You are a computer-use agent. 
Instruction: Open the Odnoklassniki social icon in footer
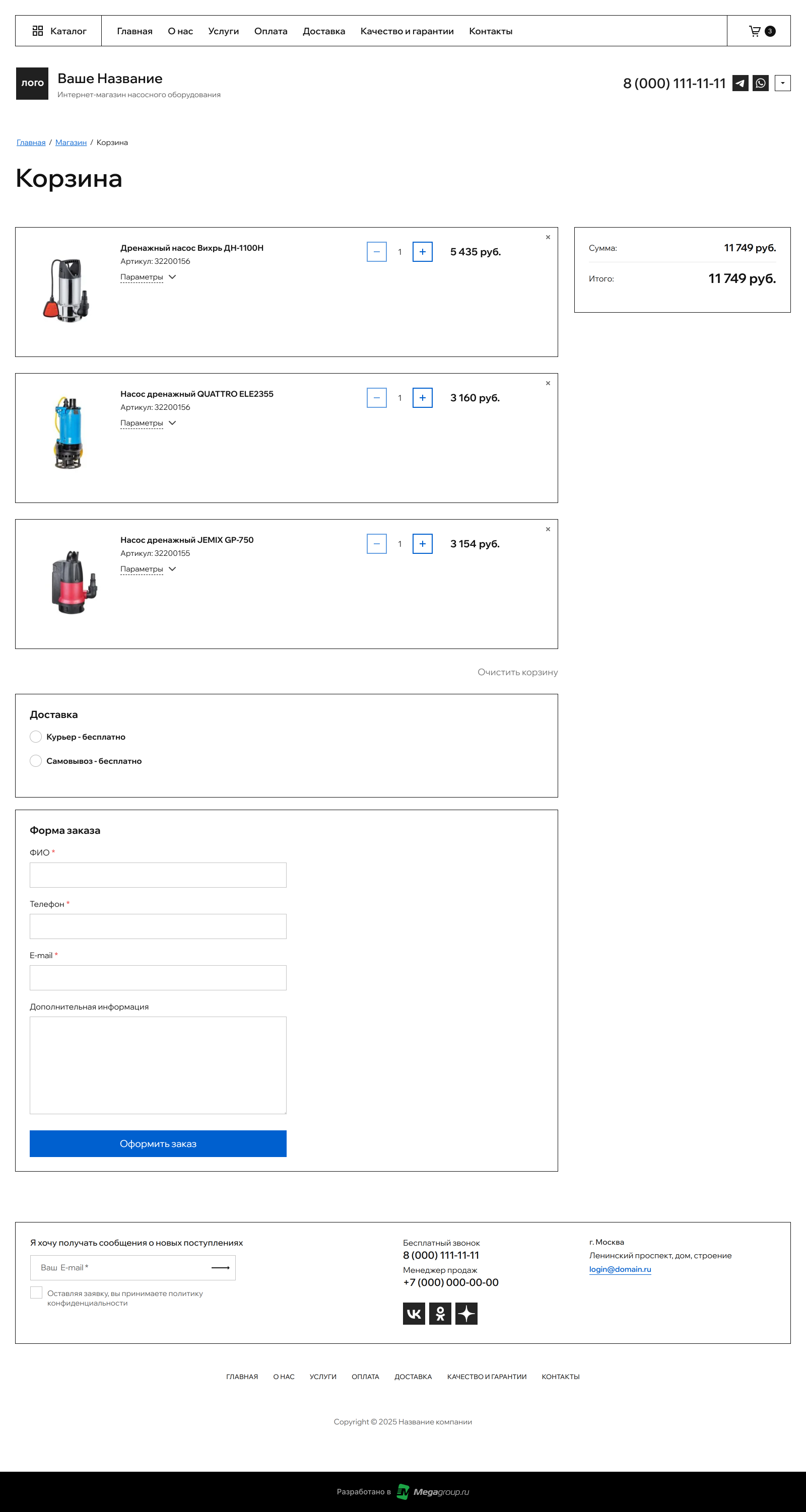440,1314
